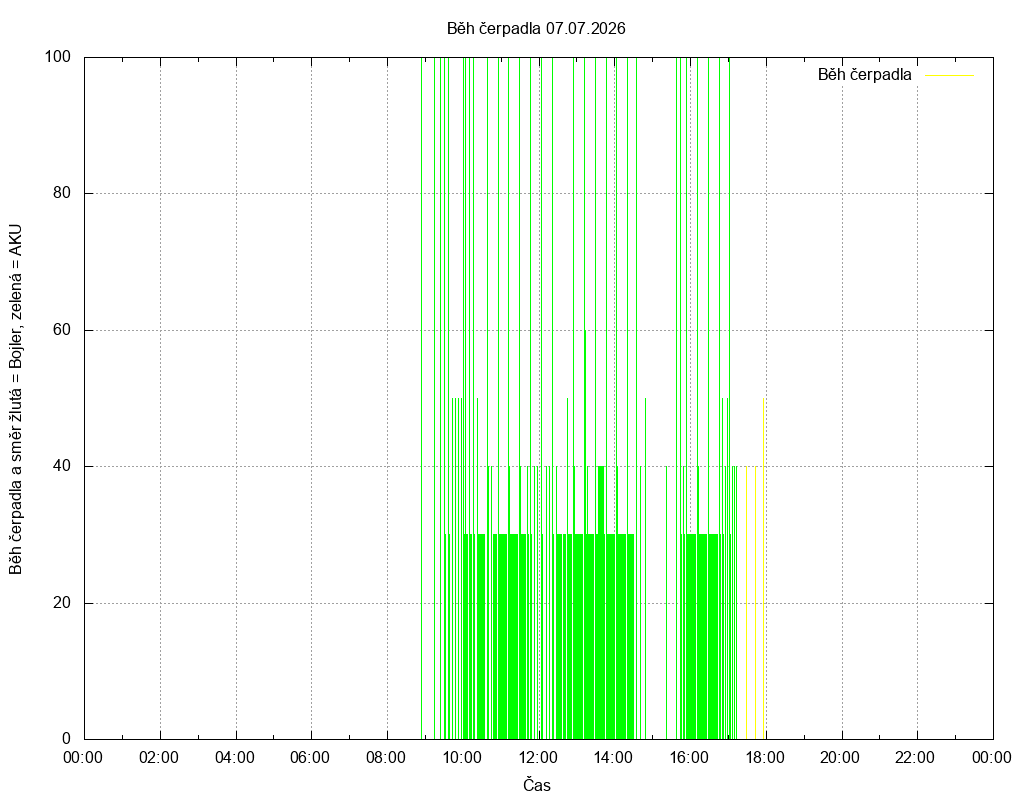1024x800 pixels.
Task: Click the time tick label 22:00
Action: tap(916, 758)
